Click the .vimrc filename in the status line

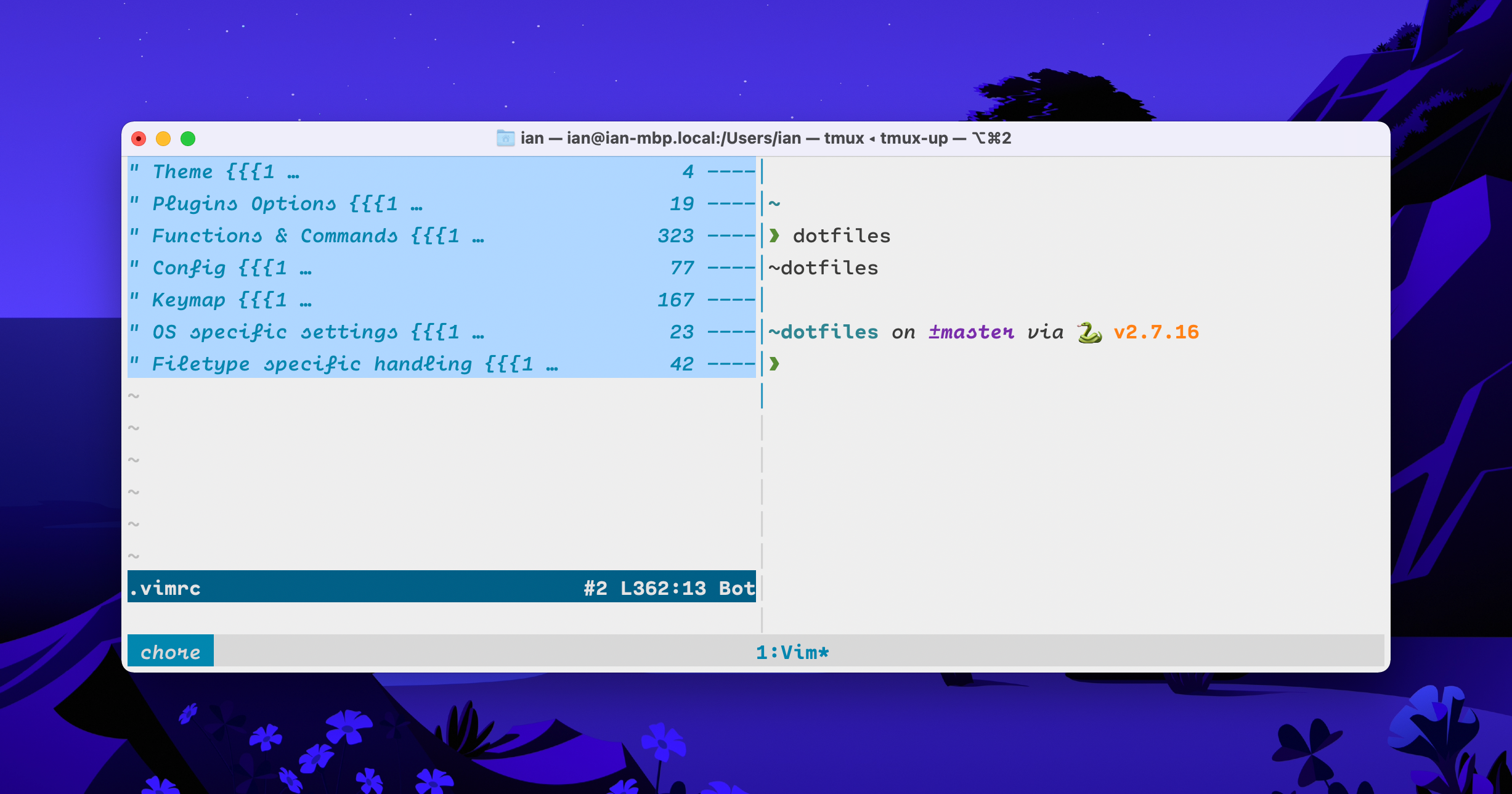coord(165,588)
